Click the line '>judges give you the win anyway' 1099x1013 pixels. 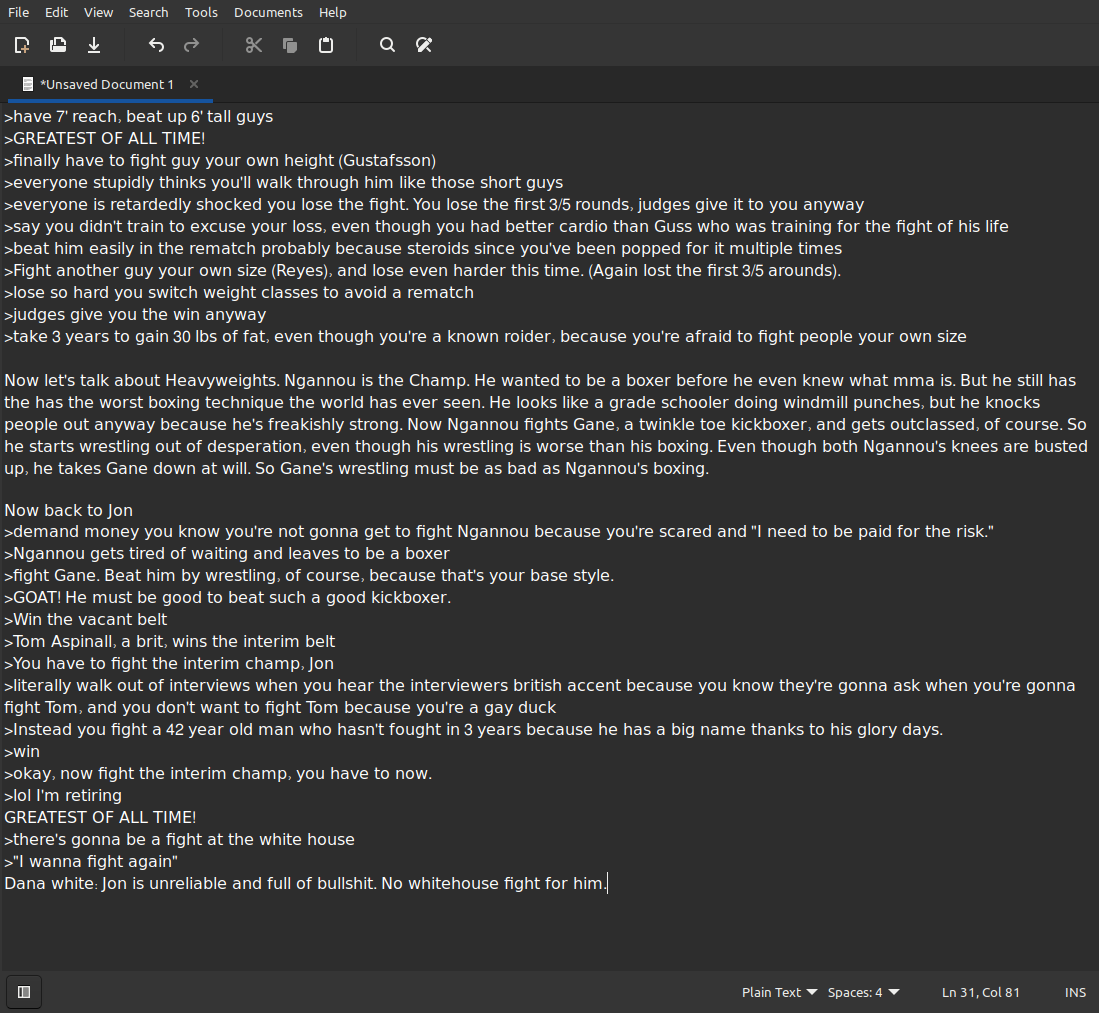[x=135, y=315]
